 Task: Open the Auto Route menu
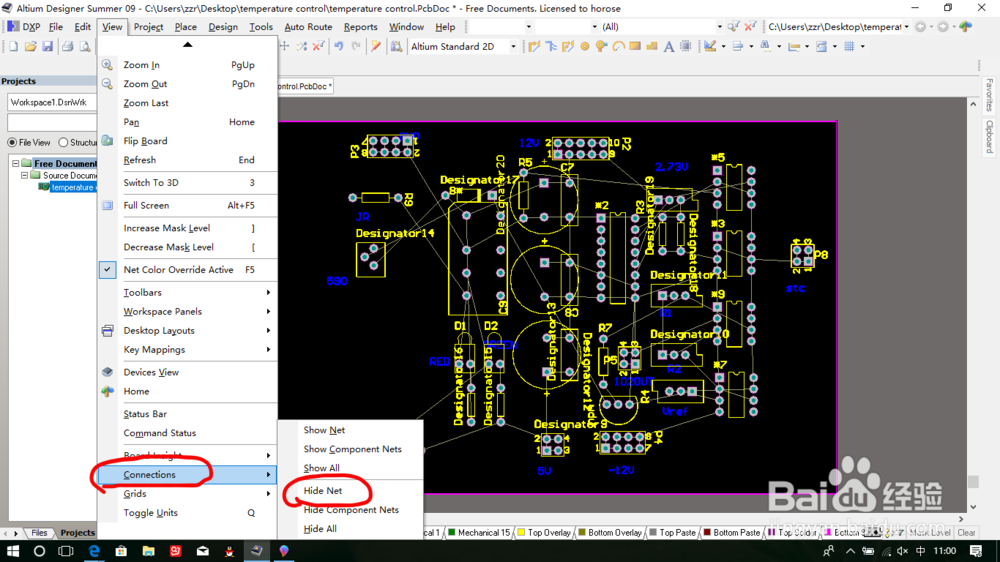(308, 27)
